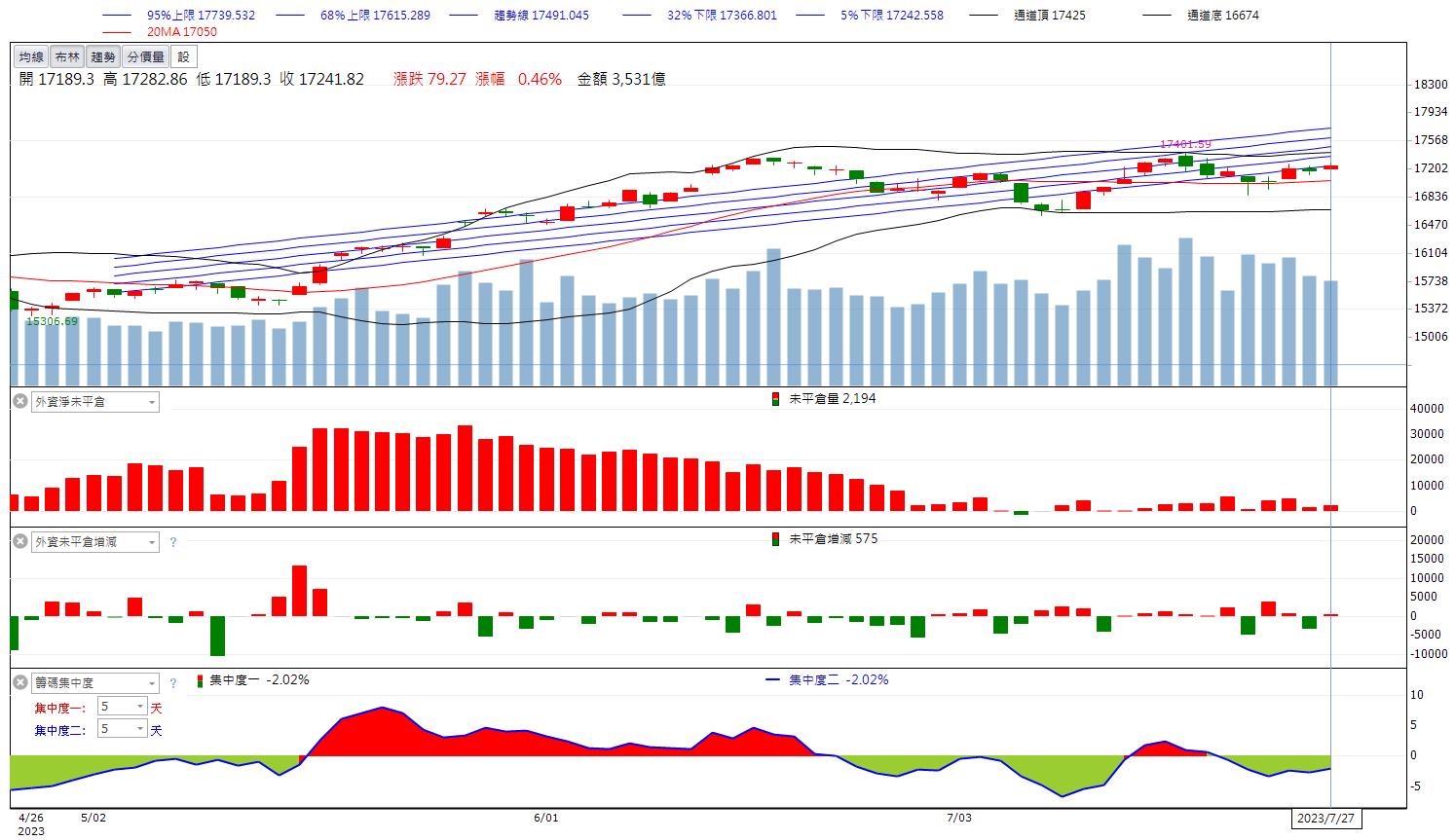The width and height of the screenshot is (1455, 840).
Task: Open help for 外資未平倉增減 indicator
Action: (x=173, y=542)
